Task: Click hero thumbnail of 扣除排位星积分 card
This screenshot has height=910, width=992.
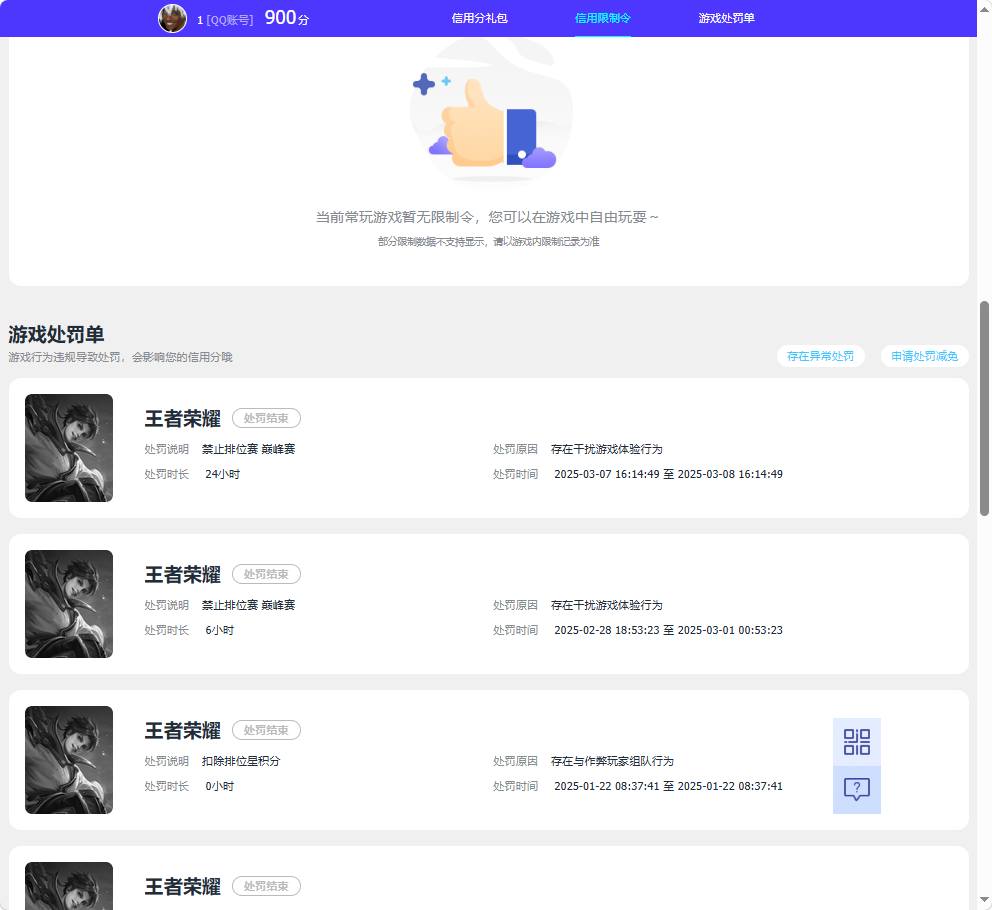Action: [69, 760]
